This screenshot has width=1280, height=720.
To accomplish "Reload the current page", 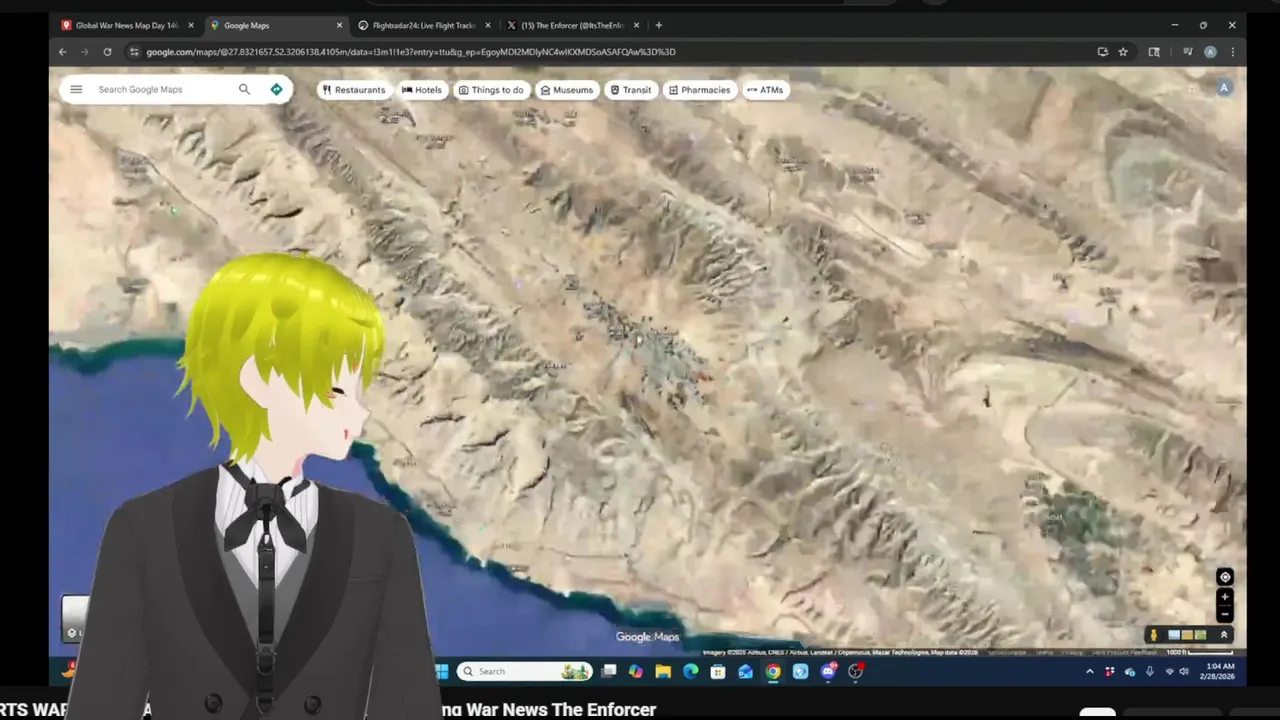I will click(107, 52).
